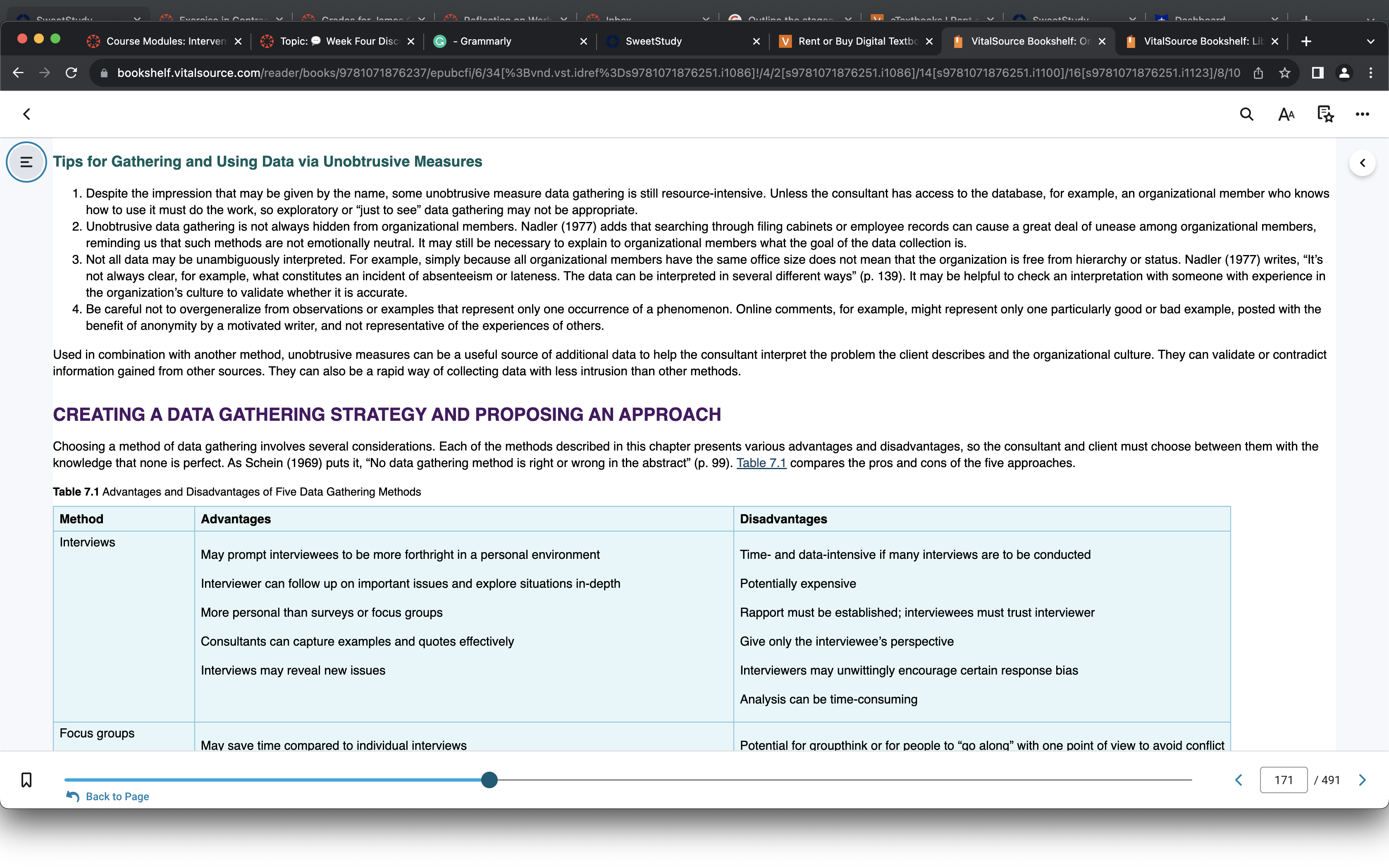Open text size and font settings
This screenshot has width=1389, height=868.
[x=1286, y=114]
